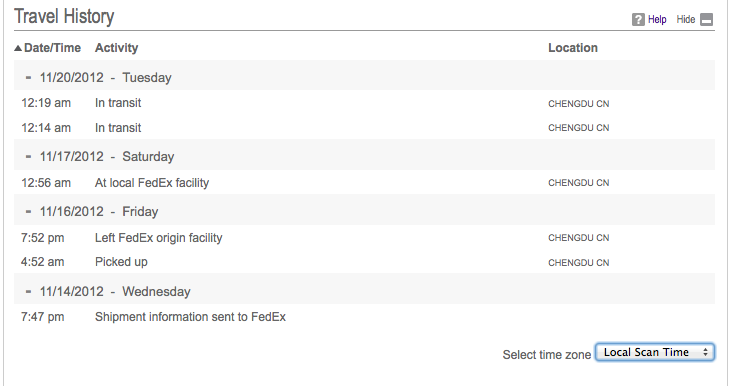Click the Activity column header
732x386 pixels.
[116, 48]
